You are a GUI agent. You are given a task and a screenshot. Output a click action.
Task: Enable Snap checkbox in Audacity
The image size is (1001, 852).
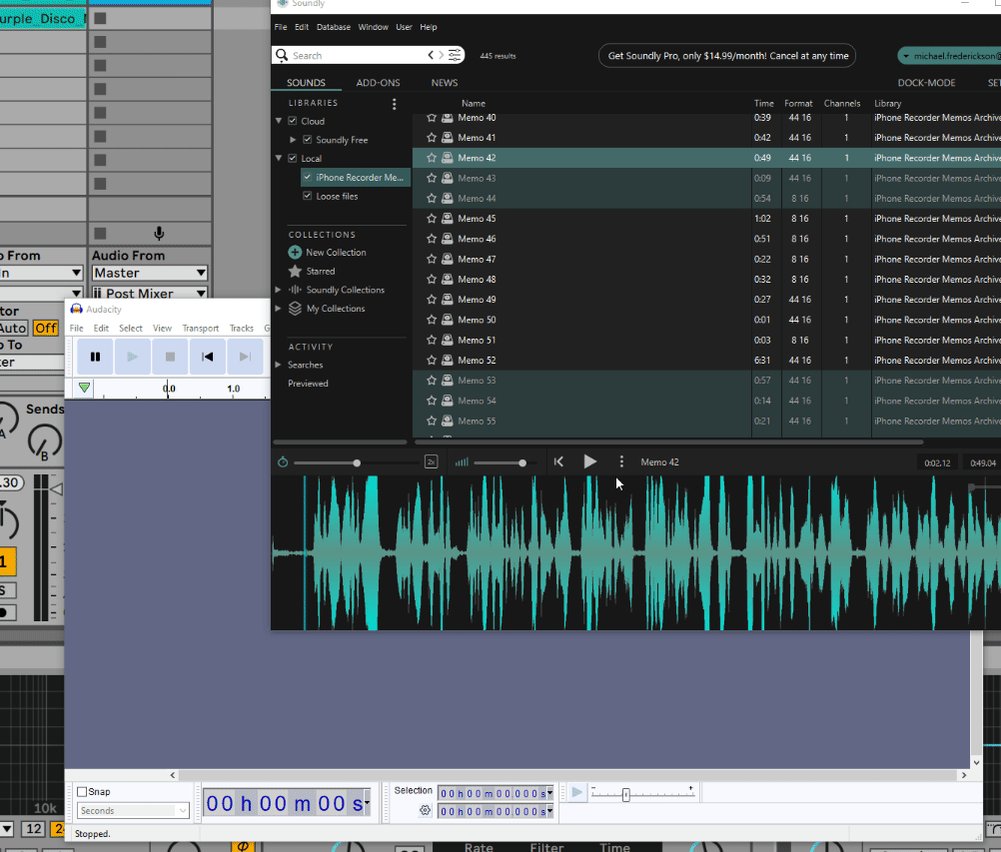click(82, 792)
